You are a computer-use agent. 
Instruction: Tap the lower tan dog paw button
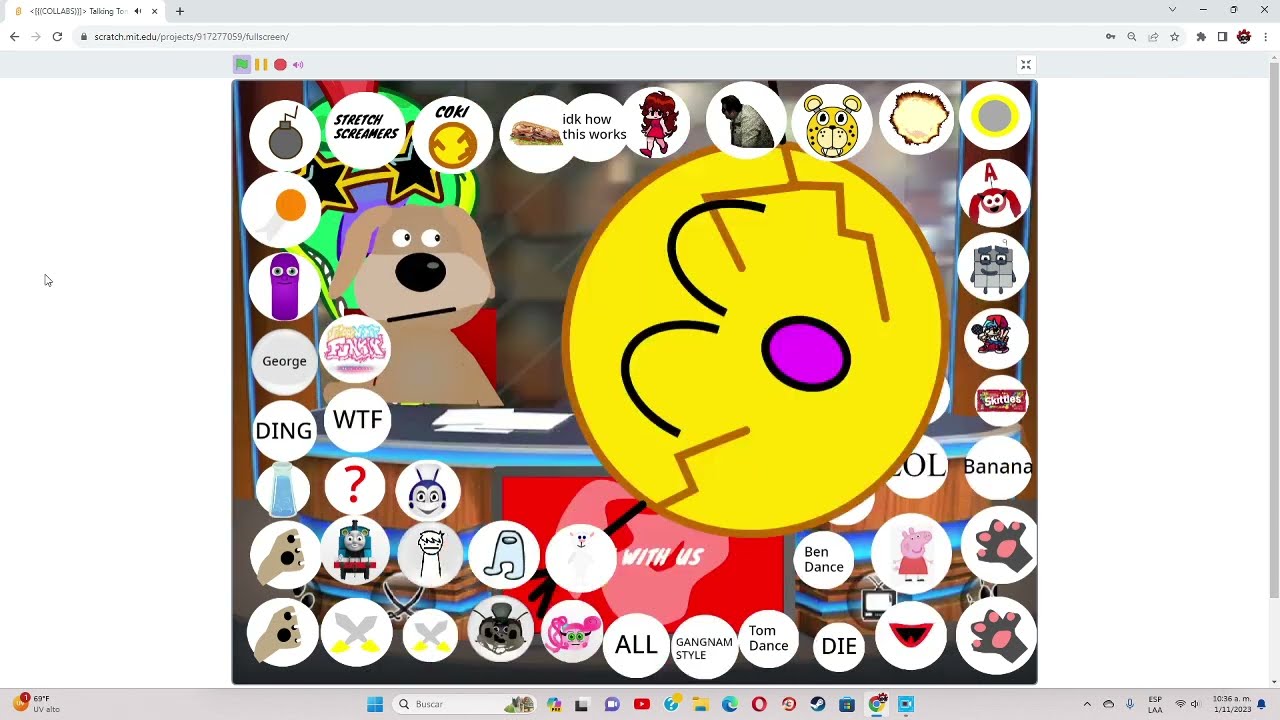click(284, 632)
